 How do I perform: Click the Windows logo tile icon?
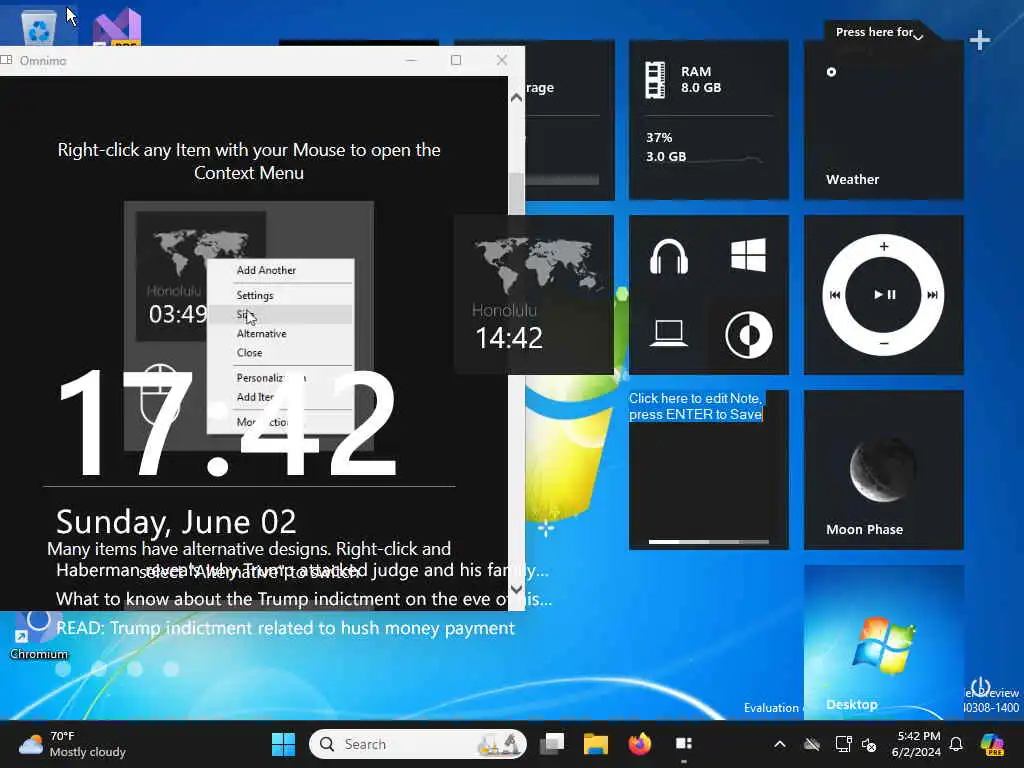pos(748,255)
